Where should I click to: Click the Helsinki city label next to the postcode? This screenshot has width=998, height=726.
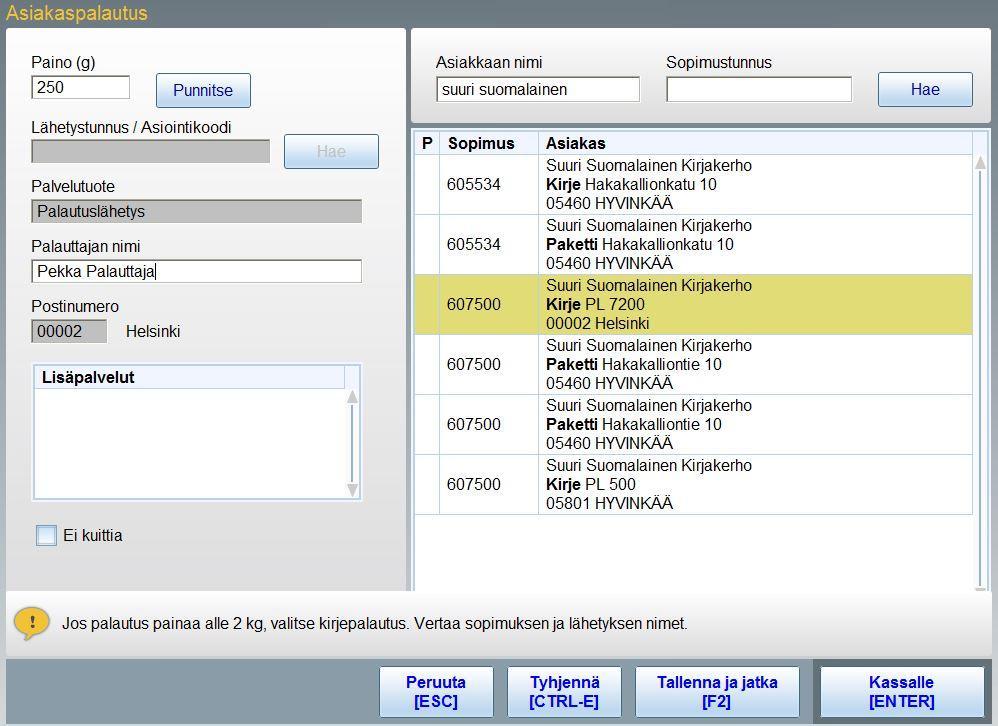[153, 332]
